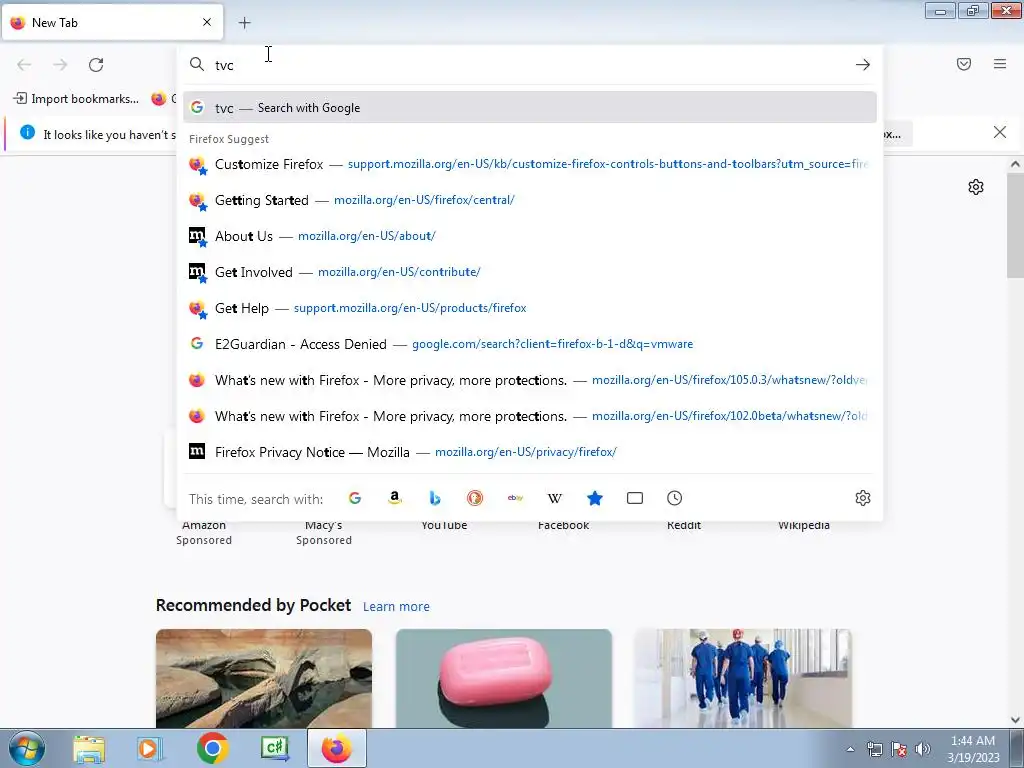1024x768 pixels.
Task: Open new tab personalize gear icon
Action: point(976,187)
